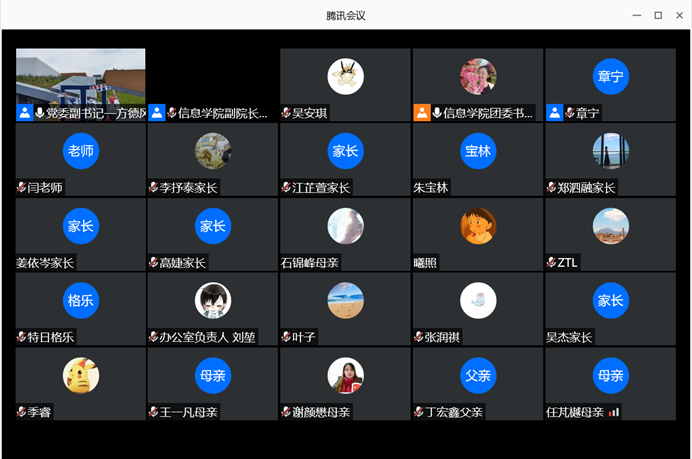The width and height of the screenshot is (692, 459).
Task: Click the beach avatar of 叶子
Action: (345, 300)
